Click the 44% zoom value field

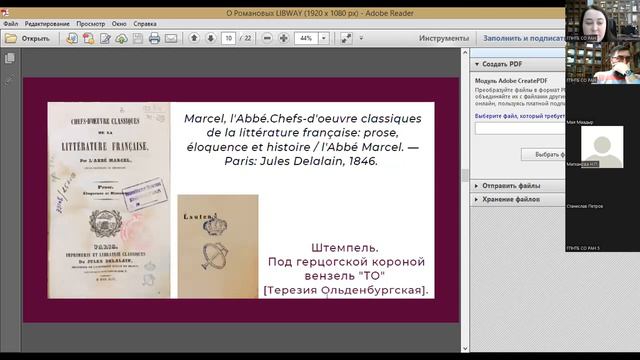coord(307,38)
